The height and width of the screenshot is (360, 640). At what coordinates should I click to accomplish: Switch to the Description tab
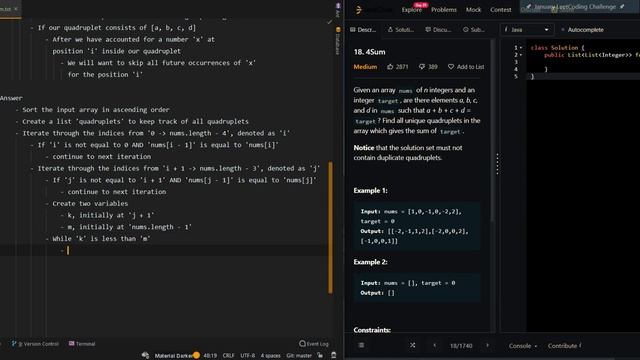click(x=363, y=30)
